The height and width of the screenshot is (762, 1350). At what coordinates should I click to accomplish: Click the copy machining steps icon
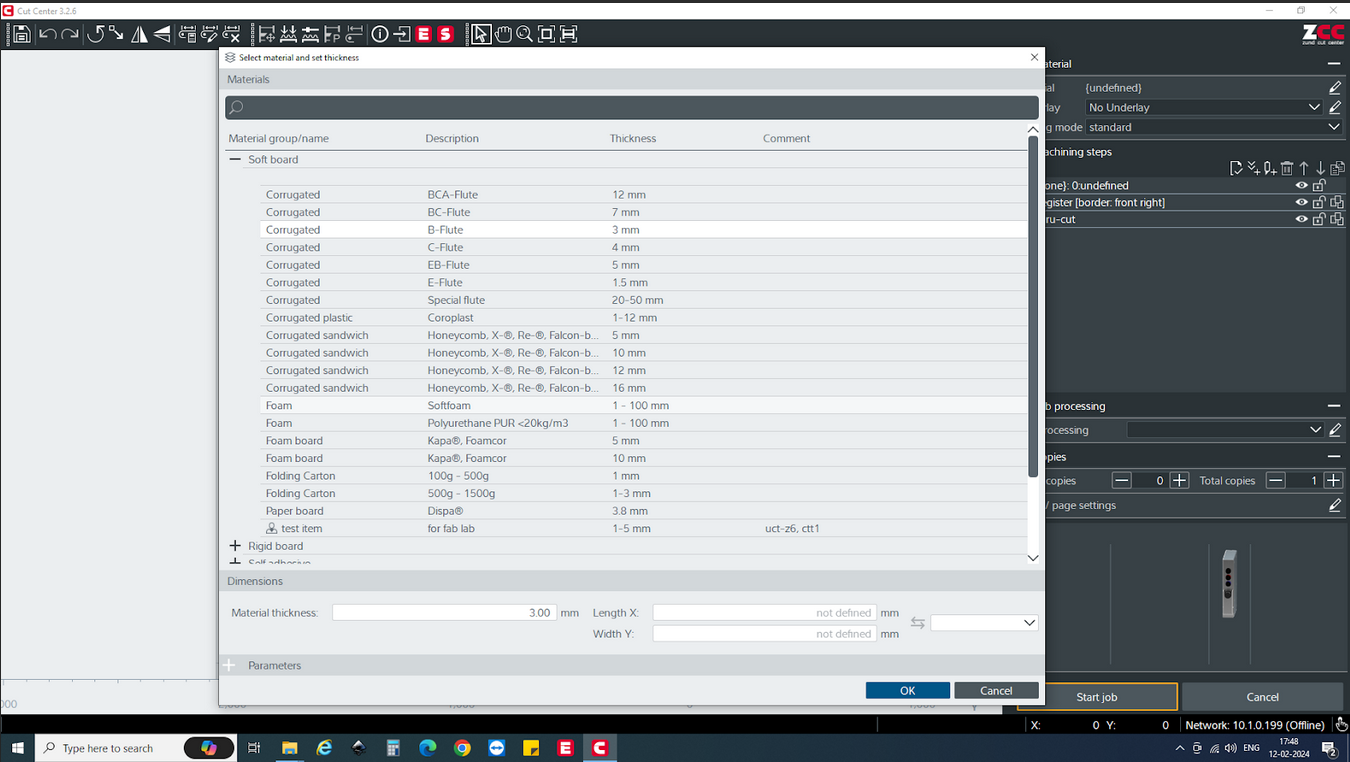[1337, 168]
